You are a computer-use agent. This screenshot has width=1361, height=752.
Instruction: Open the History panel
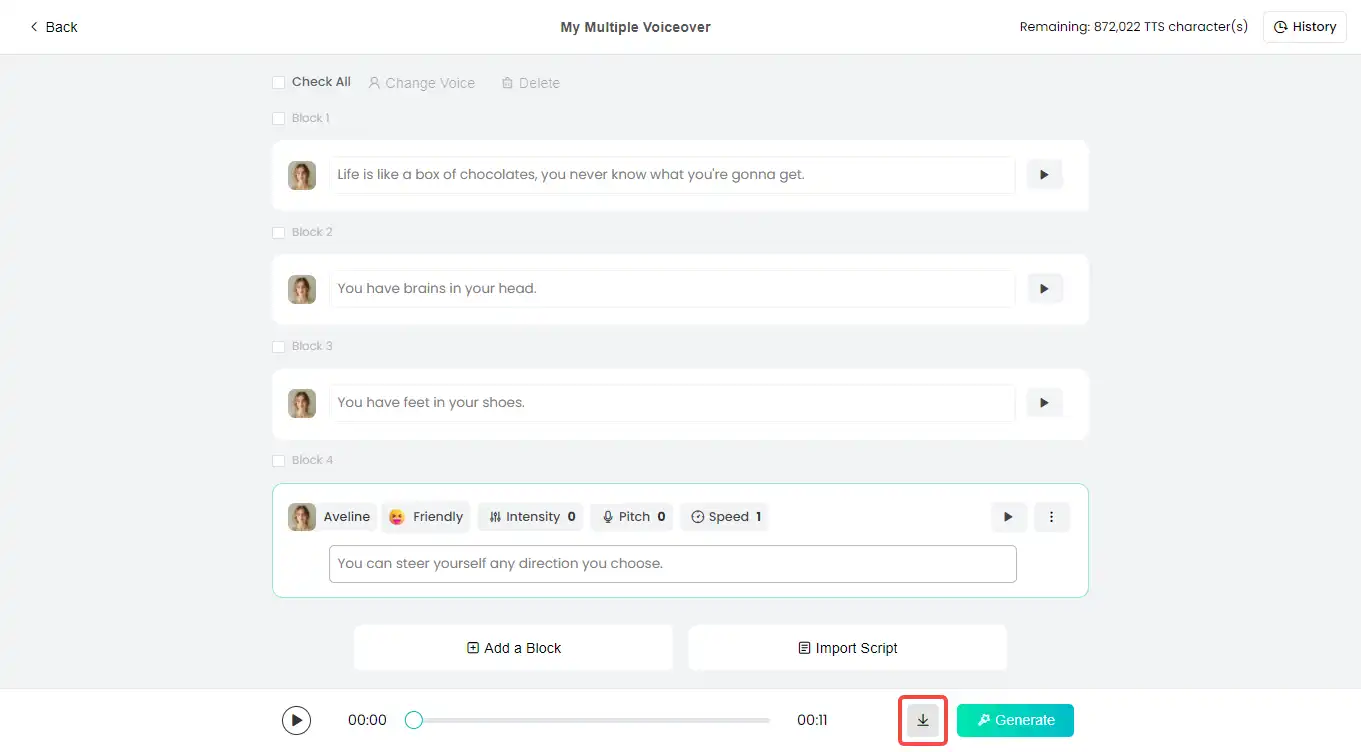pos(1305,27)
